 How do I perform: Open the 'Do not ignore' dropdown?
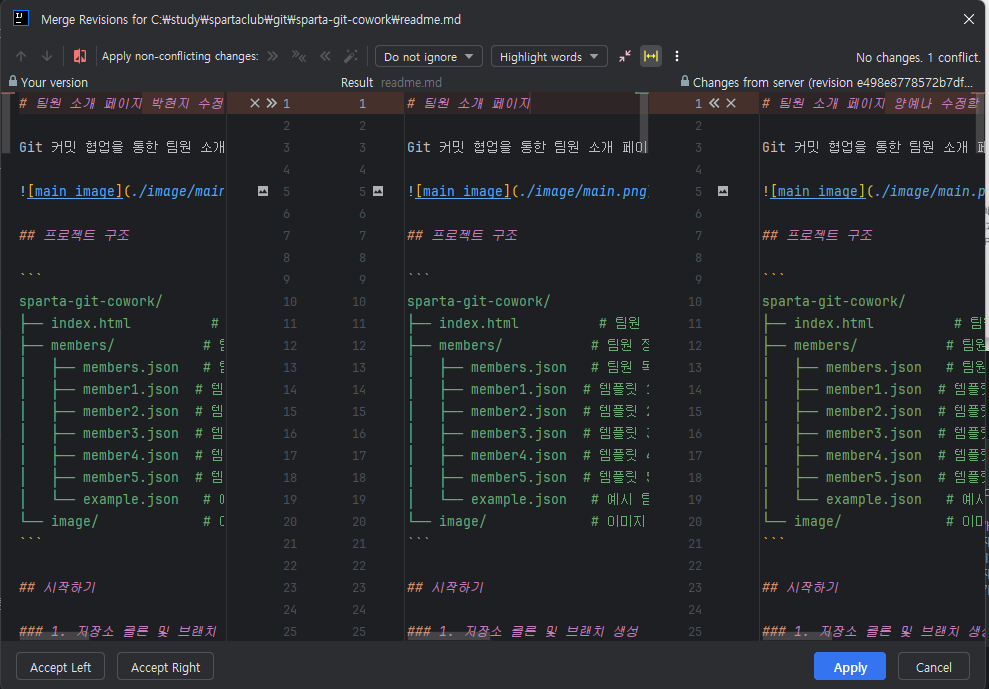pos(428,56)
